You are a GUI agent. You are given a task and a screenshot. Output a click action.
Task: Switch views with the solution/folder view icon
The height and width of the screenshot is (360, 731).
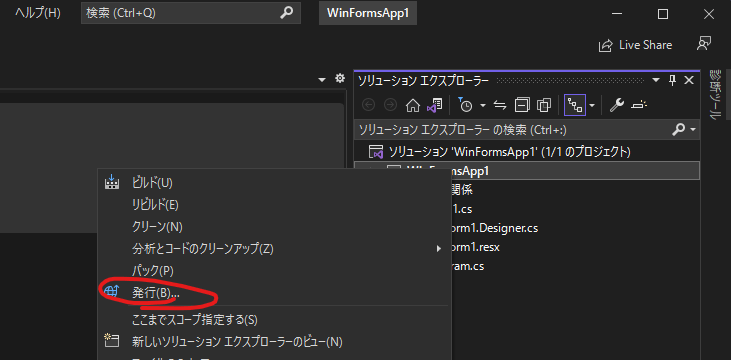point(434,105)
